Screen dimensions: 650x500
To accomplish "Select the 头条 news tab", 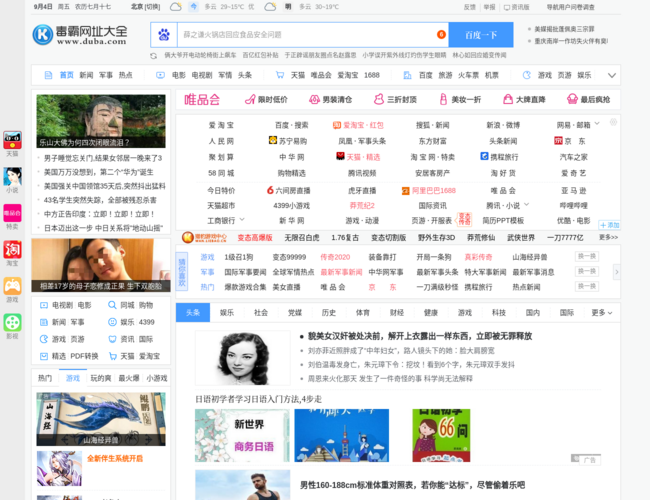I will pyautogui.click(x=193, y=313).
